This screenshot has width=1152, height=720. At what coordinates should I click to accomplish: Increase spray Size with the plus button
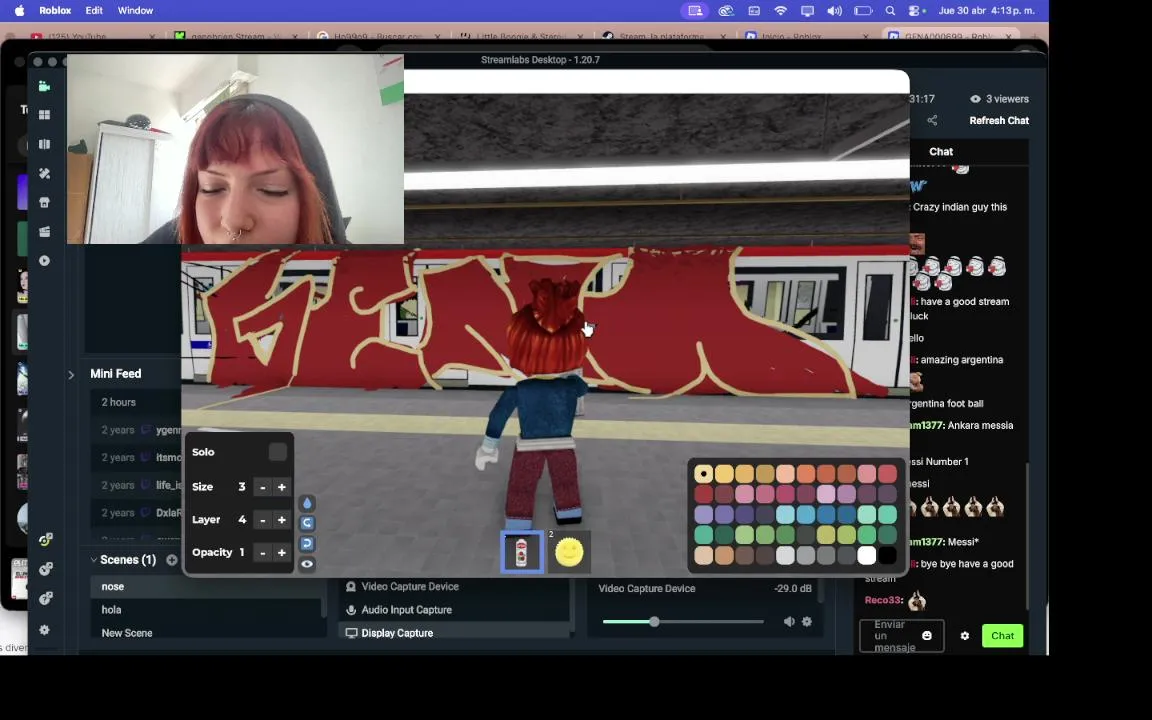click(281, 487)
